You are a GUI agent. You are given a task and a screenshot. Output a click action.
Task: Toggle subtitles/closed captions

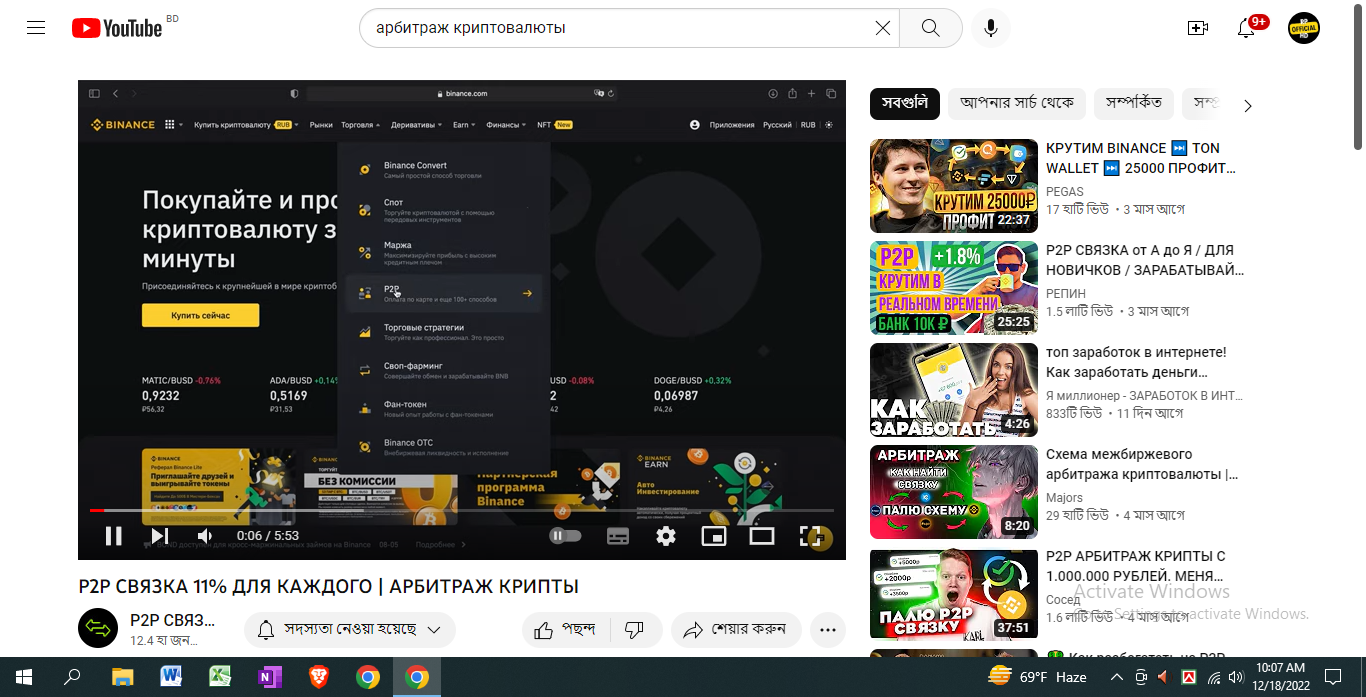[618, 536]
